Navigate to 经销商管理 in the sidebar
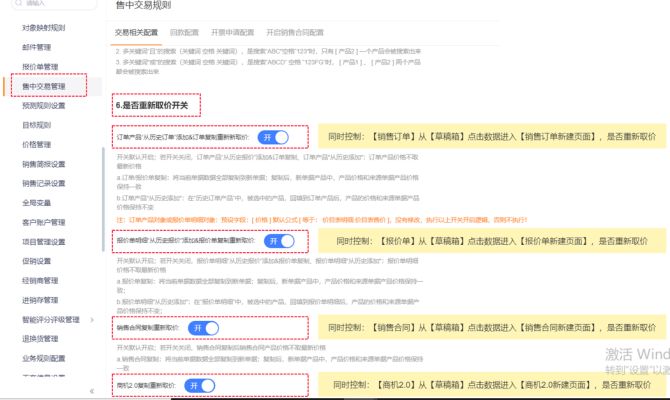The width and height of the screenshot is (670, 400). [40, 280]
